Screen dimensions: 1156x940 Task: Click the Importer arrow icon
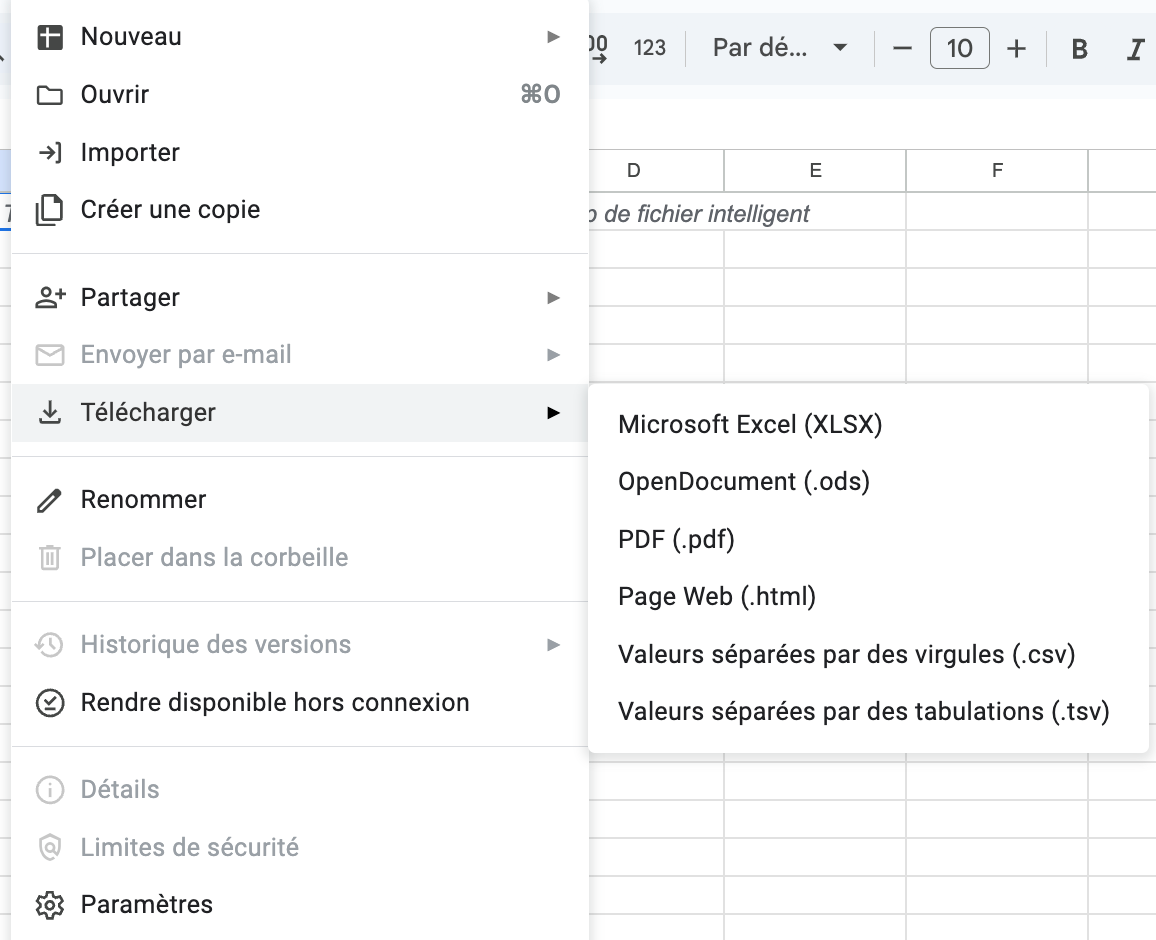coord(48,152)
